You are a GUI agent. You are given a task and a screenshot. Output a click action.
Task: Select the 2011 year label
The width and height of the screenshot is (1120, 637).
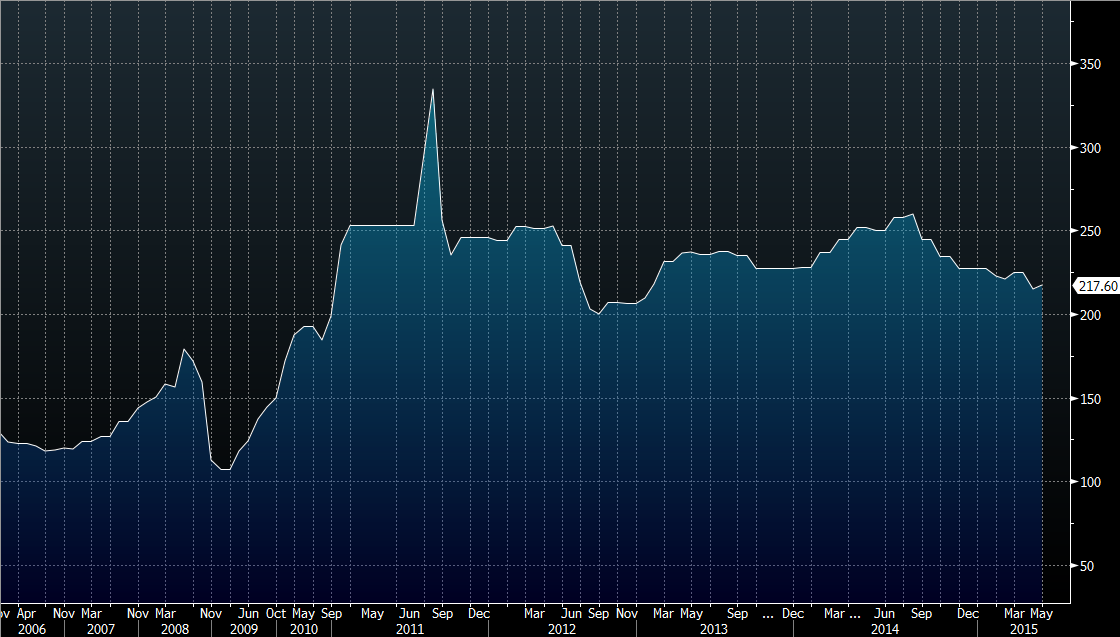coord(410,629)
